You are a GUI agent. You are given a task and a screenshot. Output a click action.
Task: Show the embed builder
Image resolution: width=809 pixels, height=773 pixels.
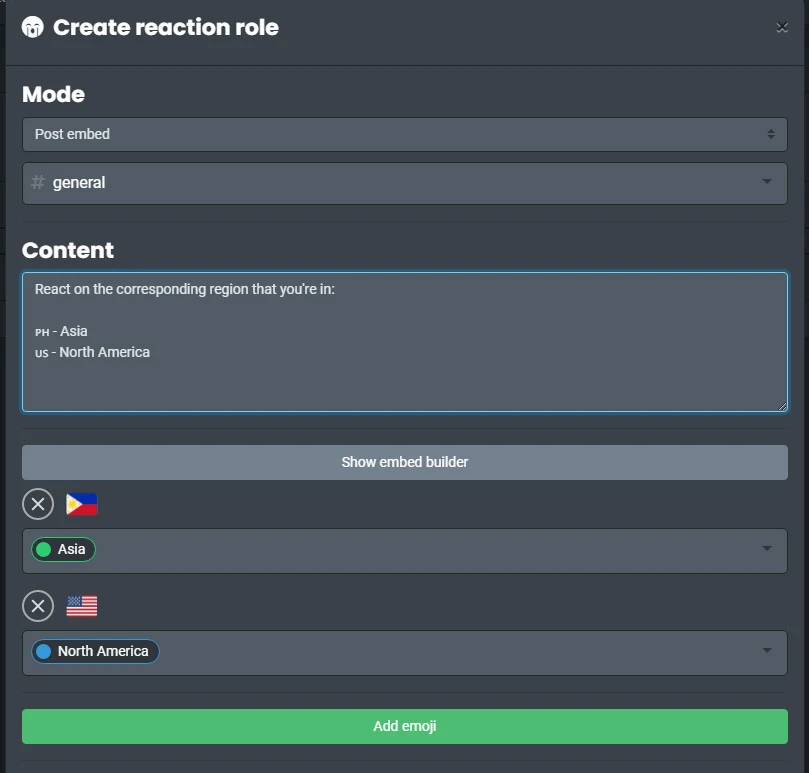point(404,462)
